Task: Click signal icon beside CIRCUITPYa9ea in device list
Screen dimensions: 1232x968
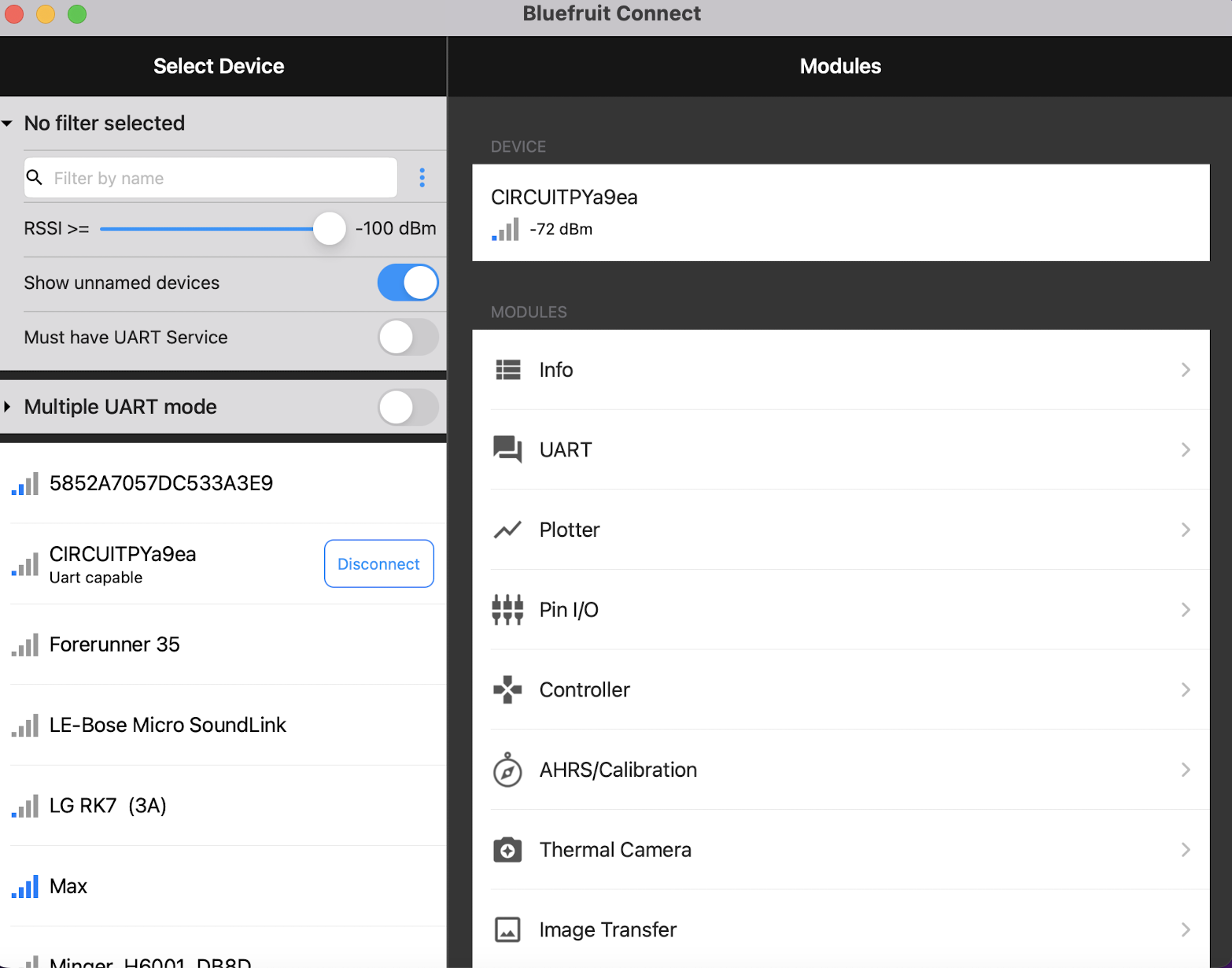Action: (25, 564)
